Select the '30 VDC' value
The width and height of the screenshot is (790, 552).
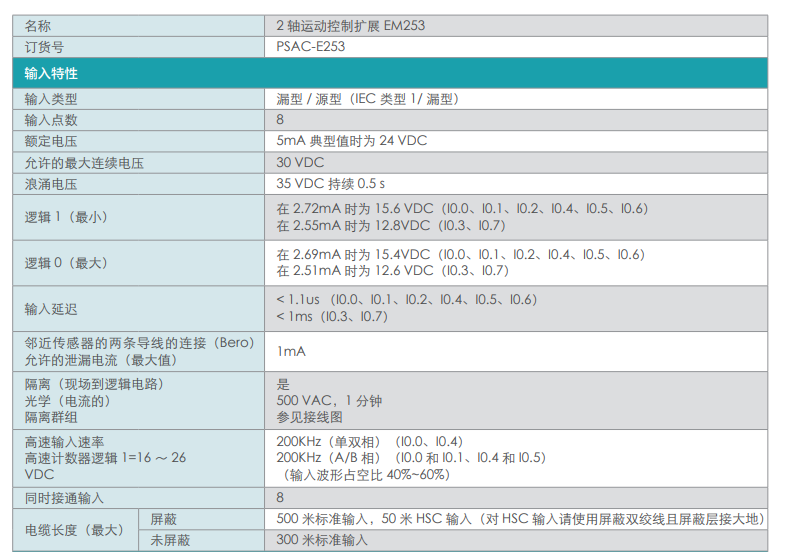pyautogui.click(x=300, y=163)
